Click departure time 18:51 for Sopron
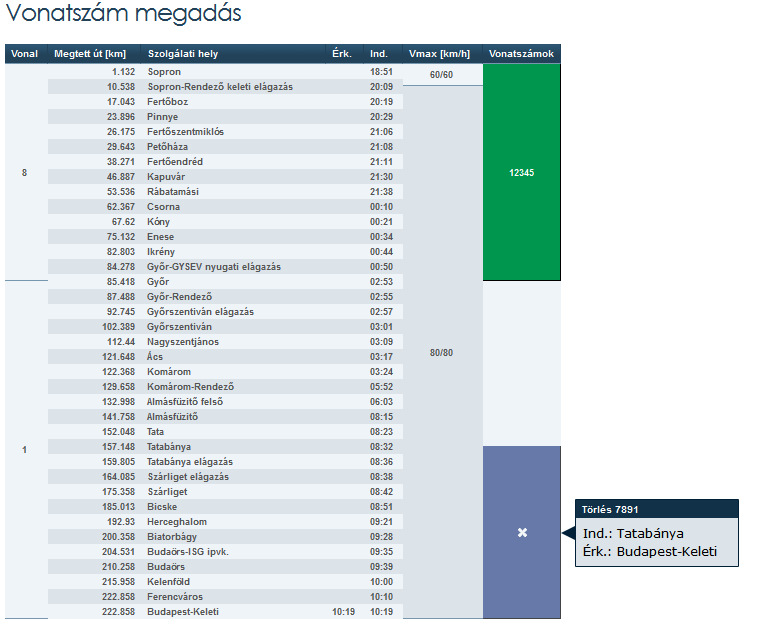Viewport: 758px width, 625px height. (x=381, y=72)
